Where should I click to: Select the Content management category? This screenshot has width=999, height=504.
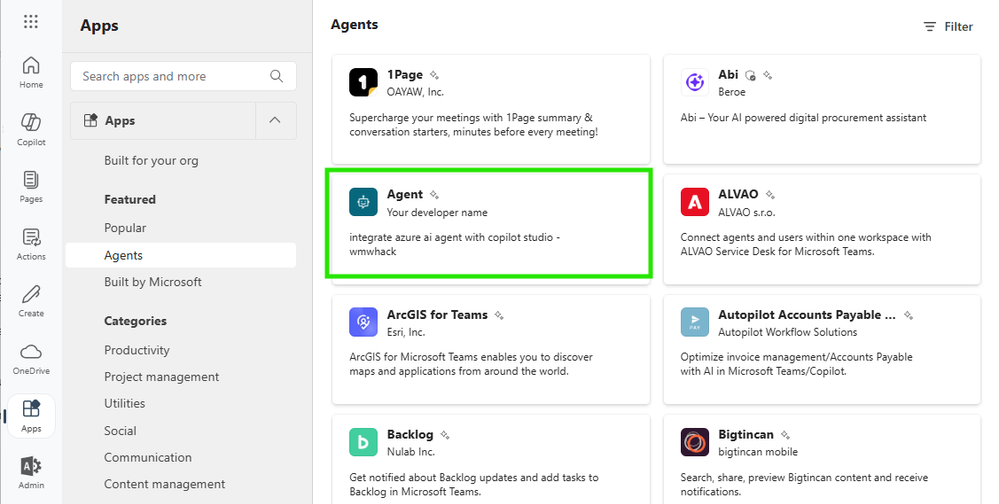click(x=164, y=484)
